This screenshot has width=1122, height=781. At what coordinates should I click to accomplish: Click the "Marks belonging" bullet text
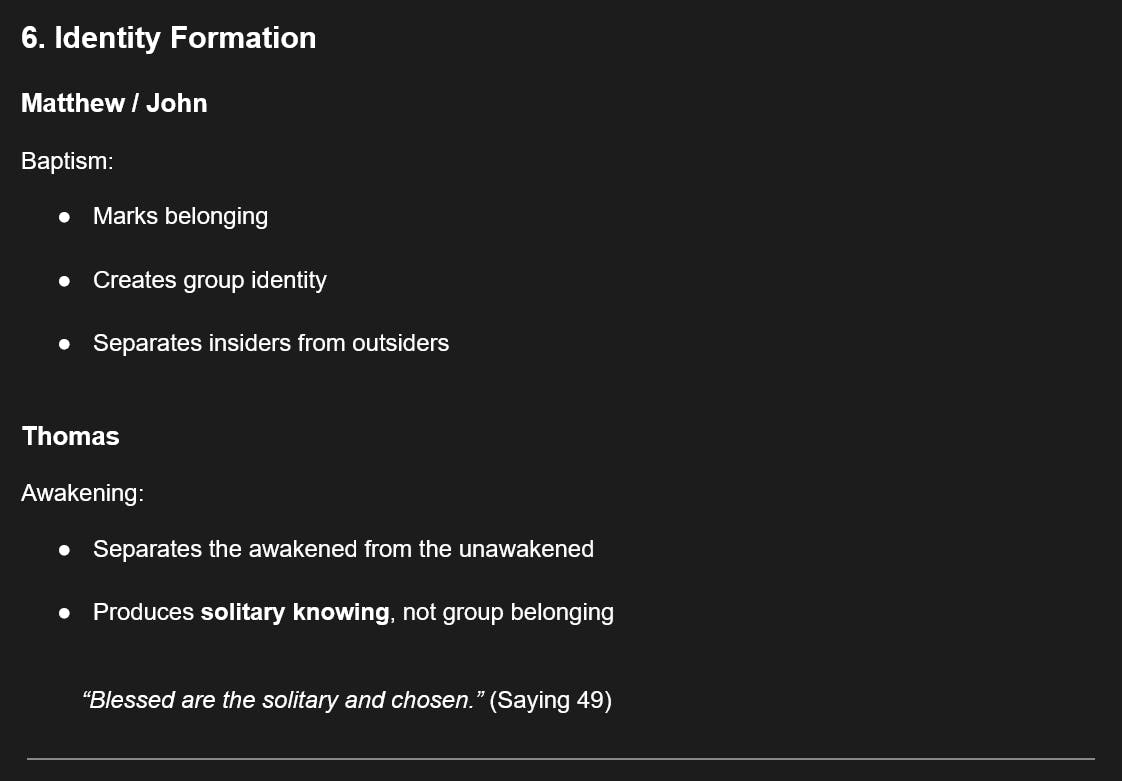pyautogui.click(x=180, y=216)
